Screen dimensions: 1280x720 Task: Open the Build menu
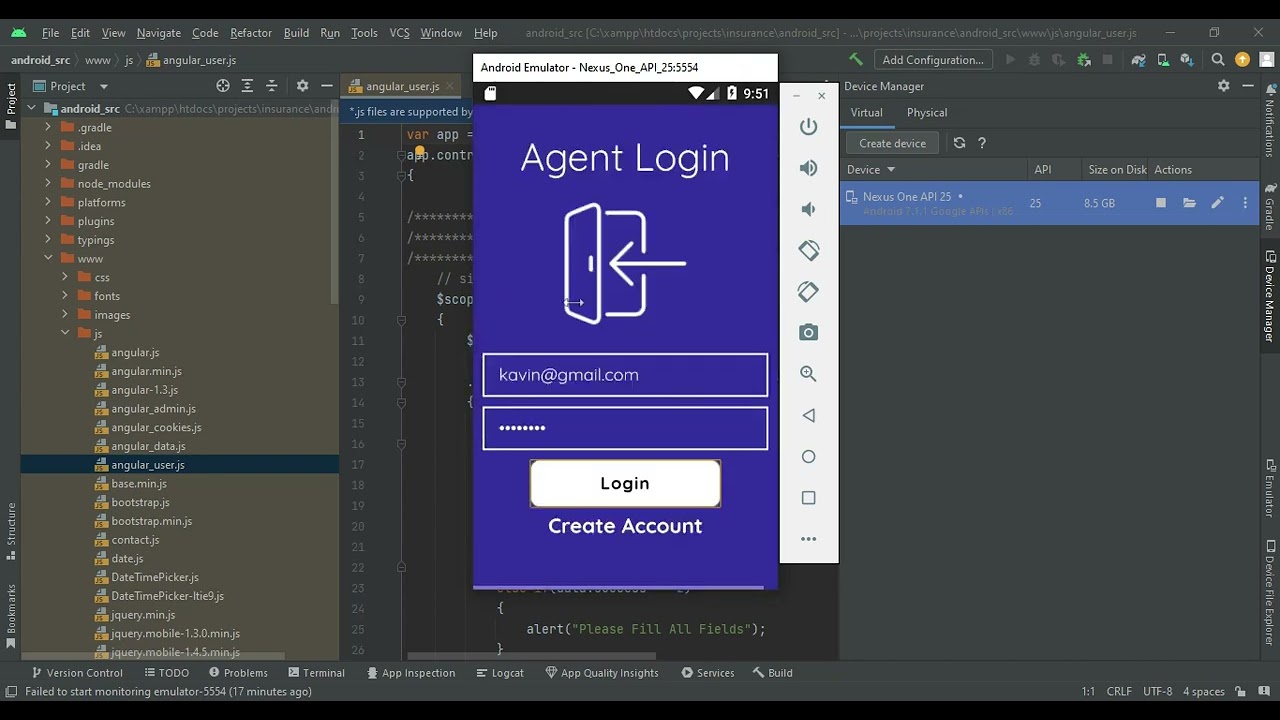[296, 33]
